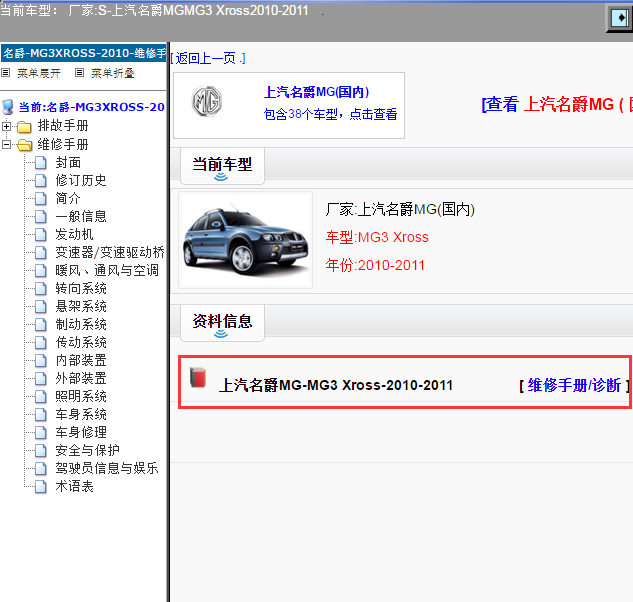The width and height of the screenshot is (633, 602).
Task: Click the MG3 Xross car thumbnail
Action: pos(245,240)
